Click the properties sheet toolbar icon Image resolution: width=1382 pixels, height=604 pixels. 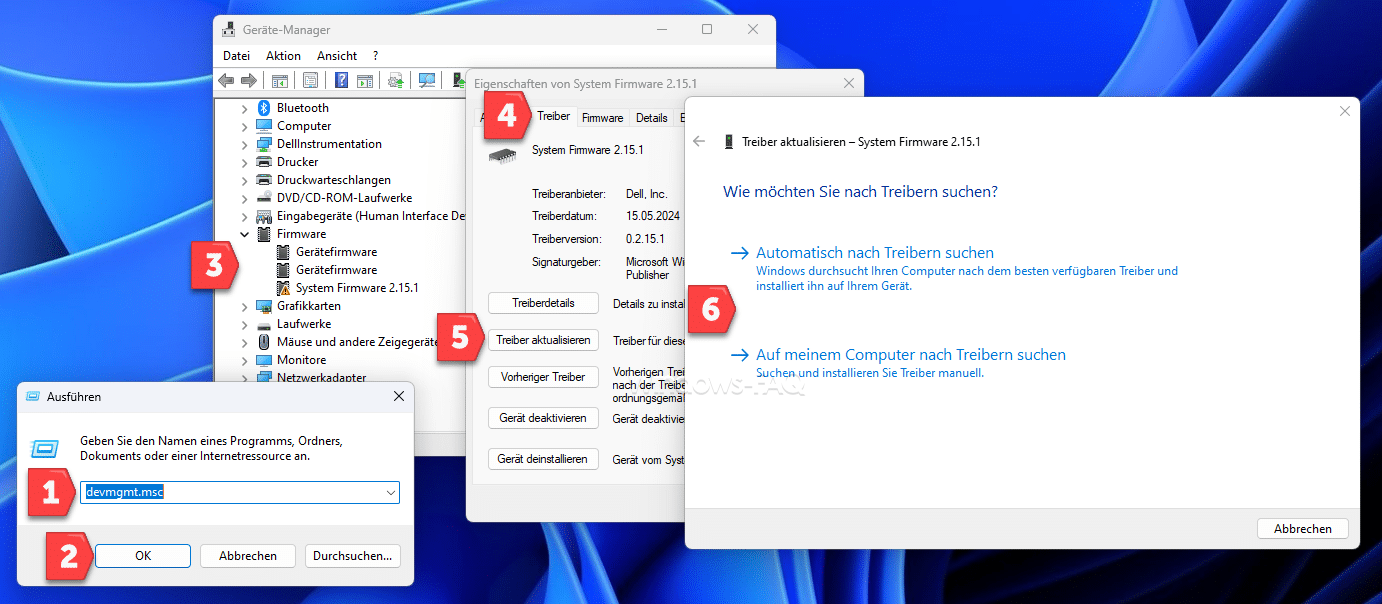click(311, 81)
